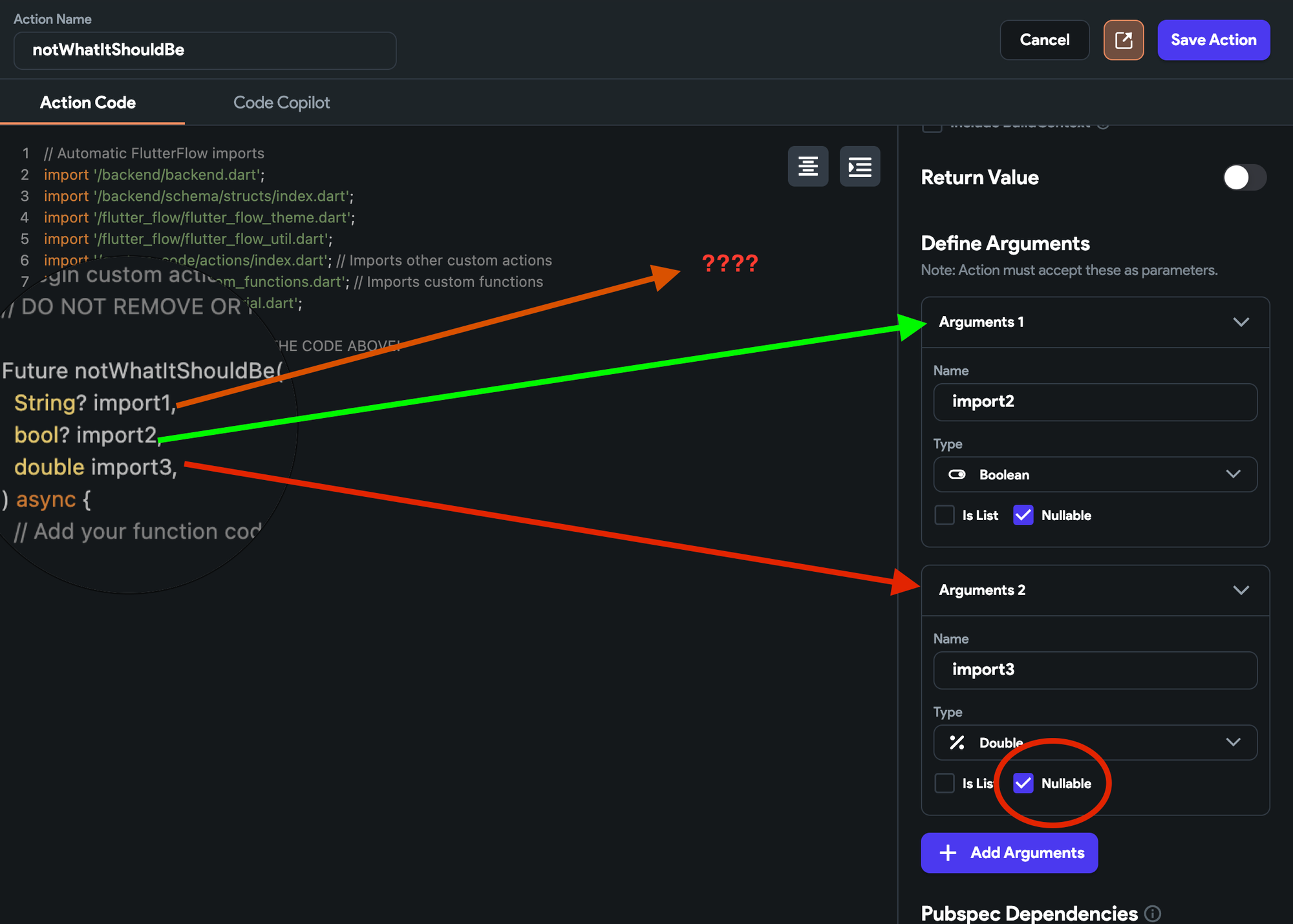Toggle the Return Value switch
The image size is (1293, 924).
(1245, 178)
